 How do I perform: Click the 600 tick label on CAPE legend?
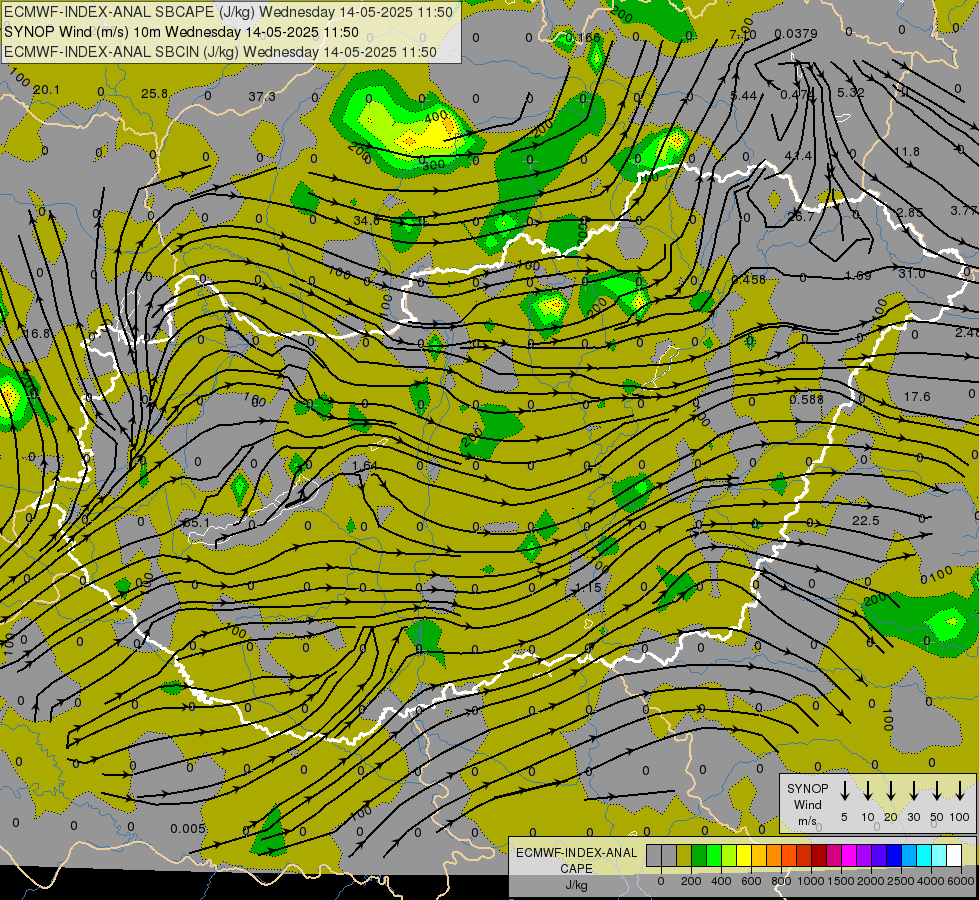(x=751, y=881)
